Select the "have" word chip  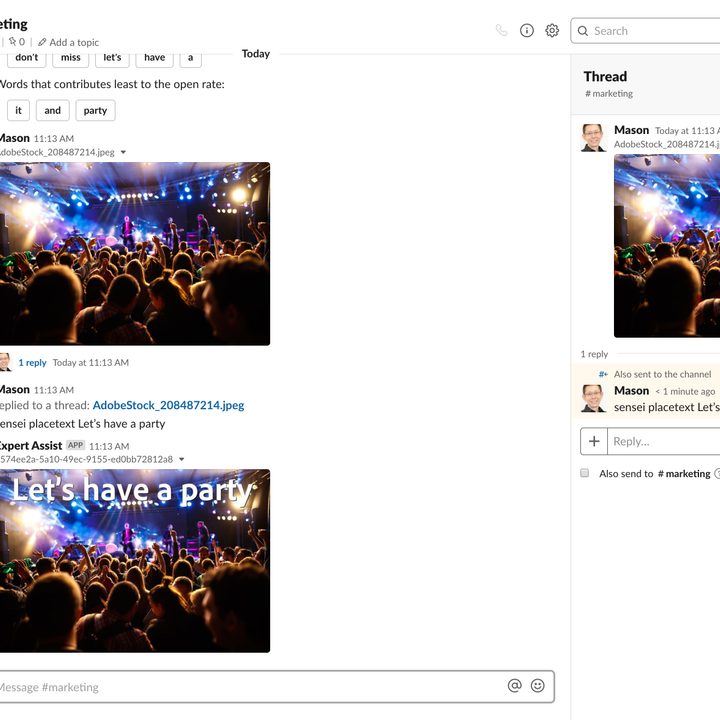154,58
